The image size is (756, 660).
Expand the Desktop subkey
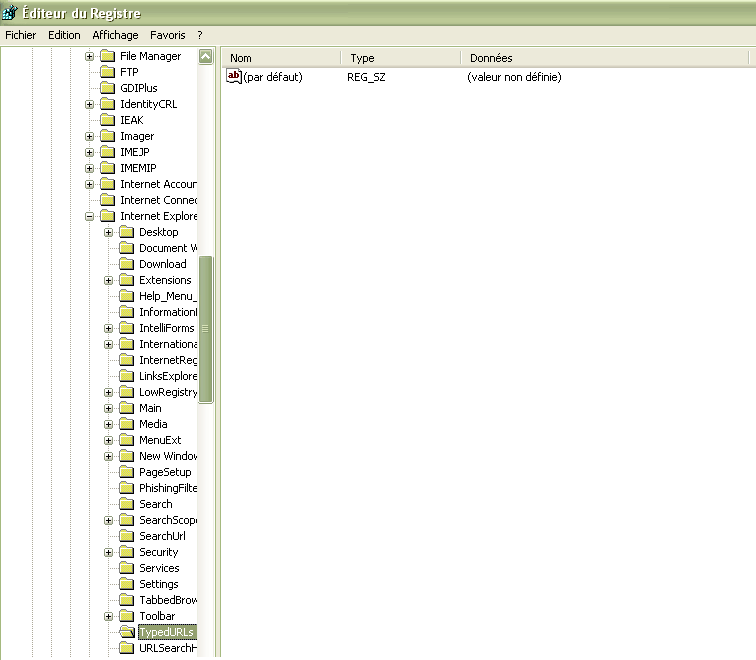pyautogui.click(x=108, y=232)
